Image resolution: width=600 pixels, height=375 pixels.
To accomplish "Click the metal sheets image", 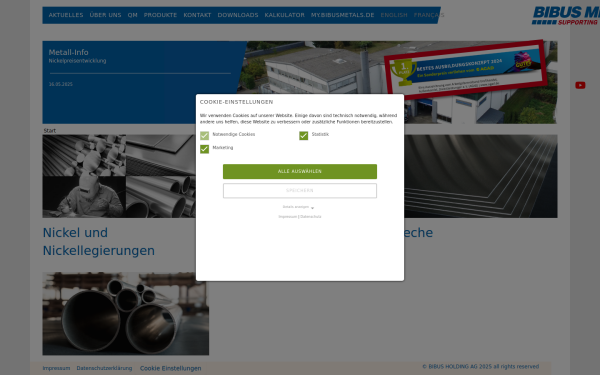I will click(x=481, y=176).
